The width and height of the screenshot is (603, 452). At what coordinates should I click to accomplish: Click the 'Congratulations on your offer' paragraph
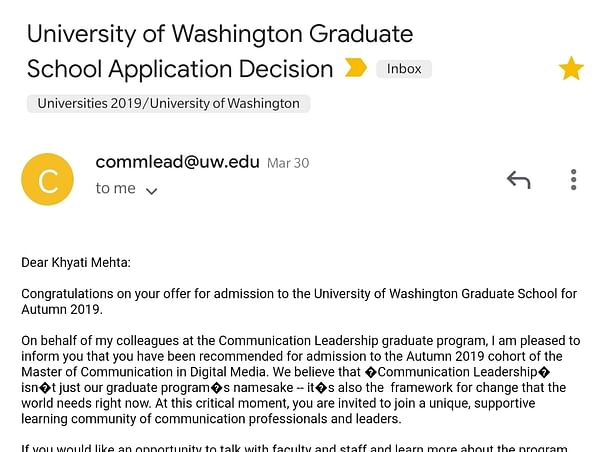[x=299, y=302]
